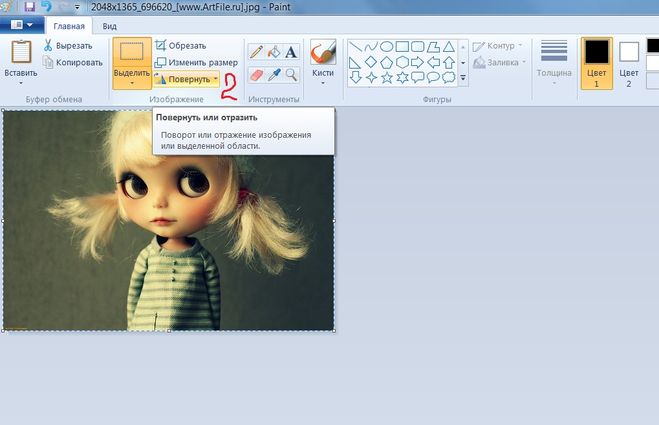The width and height of the screenshot is (659, 425).
Task: Click Вырезать to cut selection
Action: 68,45
